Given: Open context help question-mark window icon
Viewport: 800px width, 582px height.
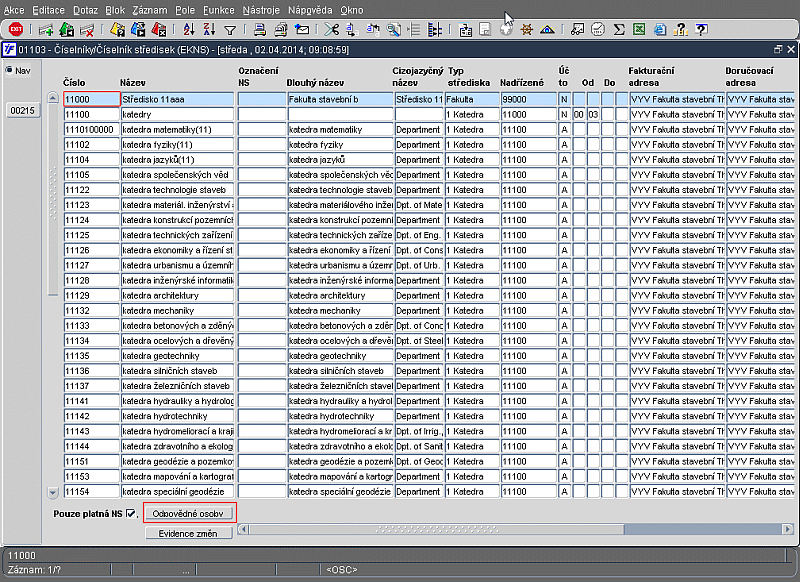Looking at the screenshot, I should [702, 30].
